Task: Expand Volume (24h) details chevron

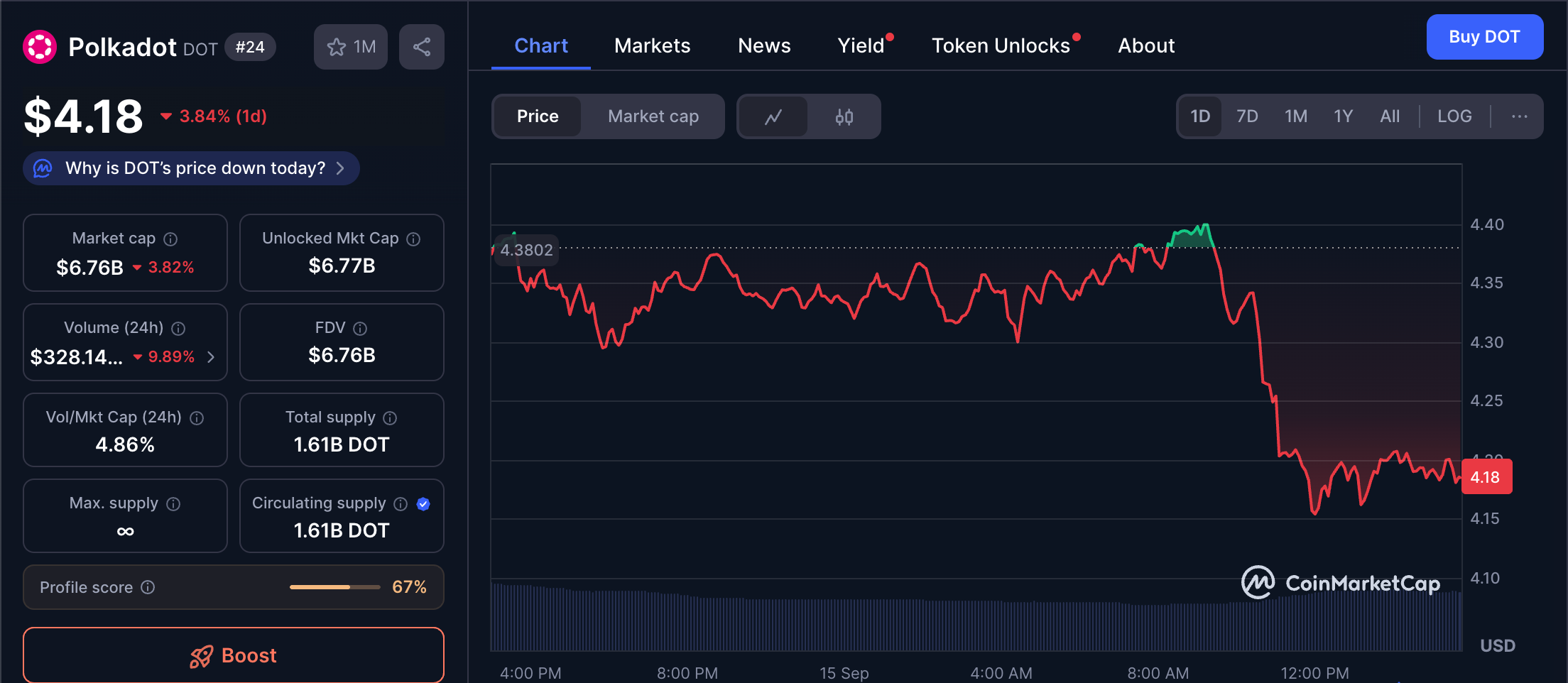Action: coord(211,356)
